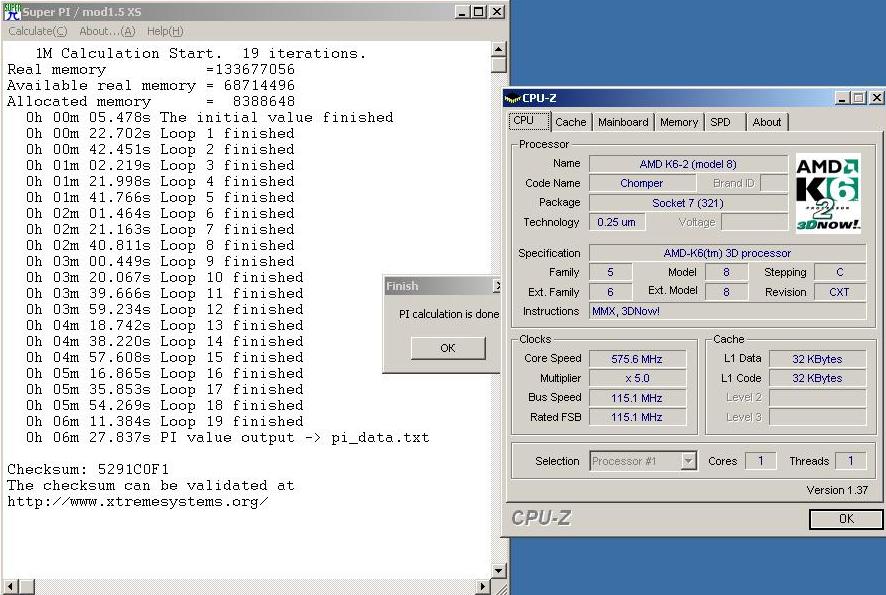The height and width of the screenshot is (595, 886).
Task: Open the Help menu in Super PI
Action: (165, 31)
